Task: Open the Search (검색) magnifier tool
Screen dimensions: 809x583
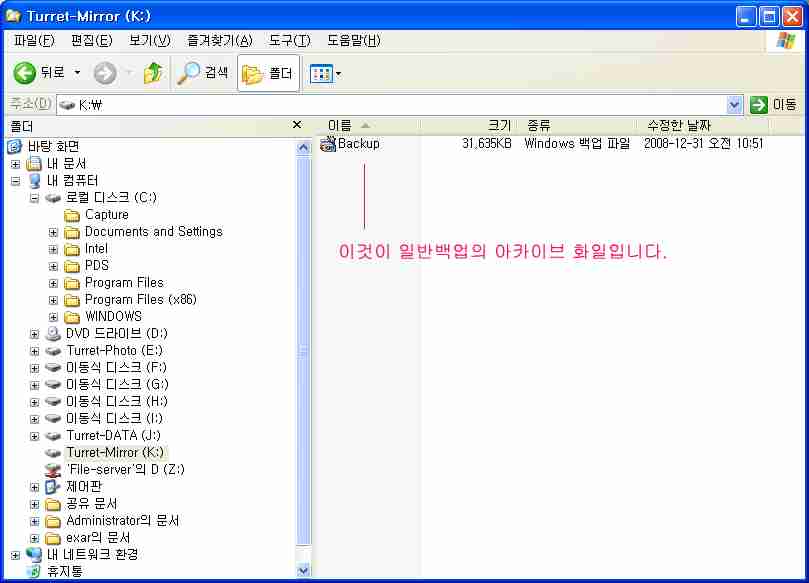Action: (x=189, y=73)
